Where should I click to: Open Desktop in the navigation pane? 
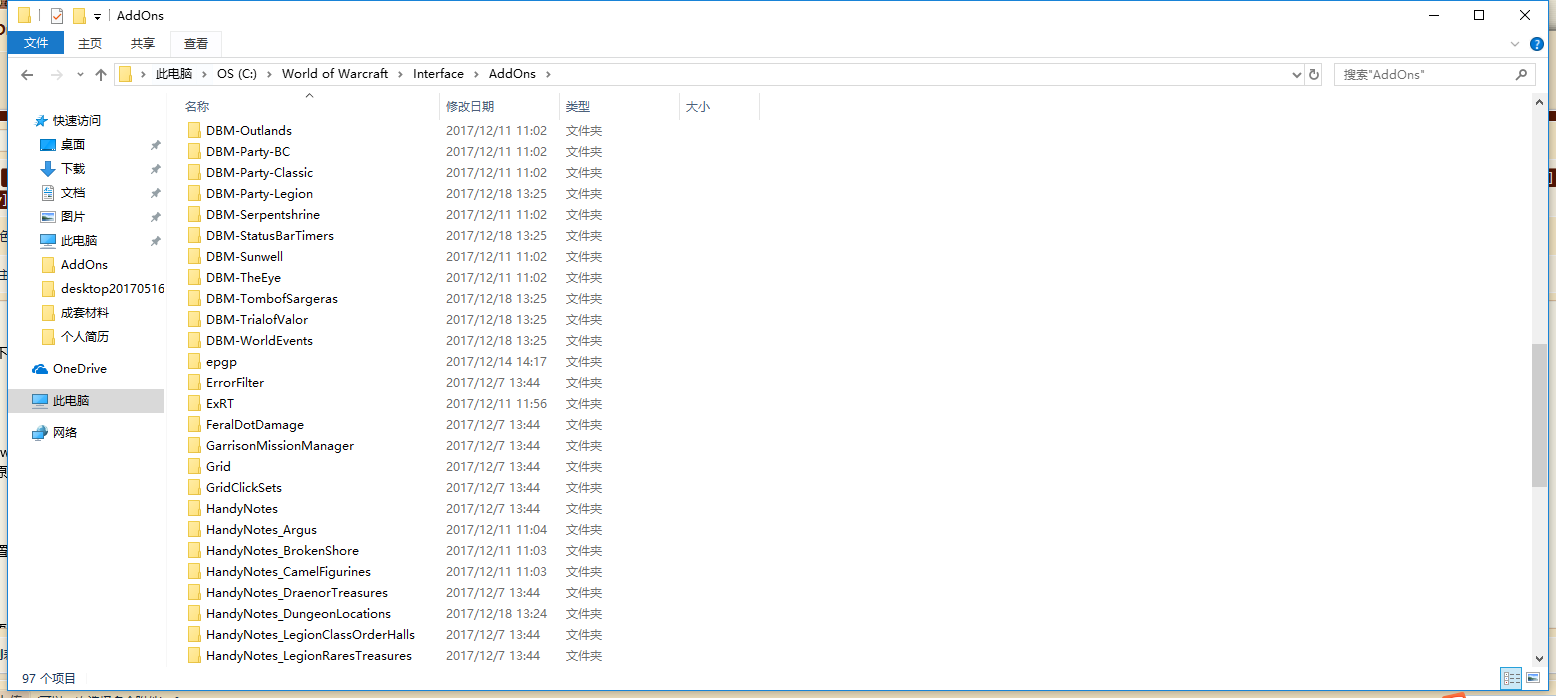point(73,145)
